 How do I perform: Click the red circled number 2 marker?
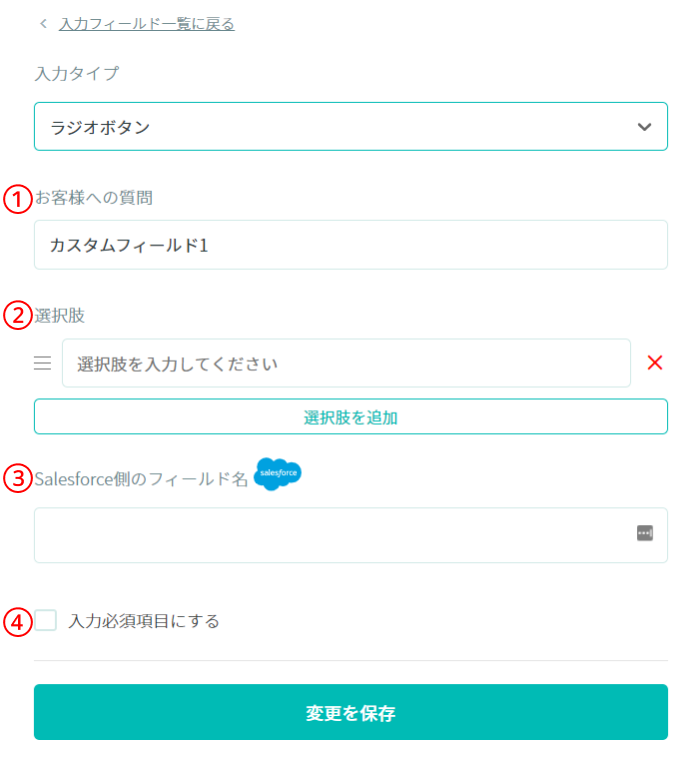[x=18, y=316]
